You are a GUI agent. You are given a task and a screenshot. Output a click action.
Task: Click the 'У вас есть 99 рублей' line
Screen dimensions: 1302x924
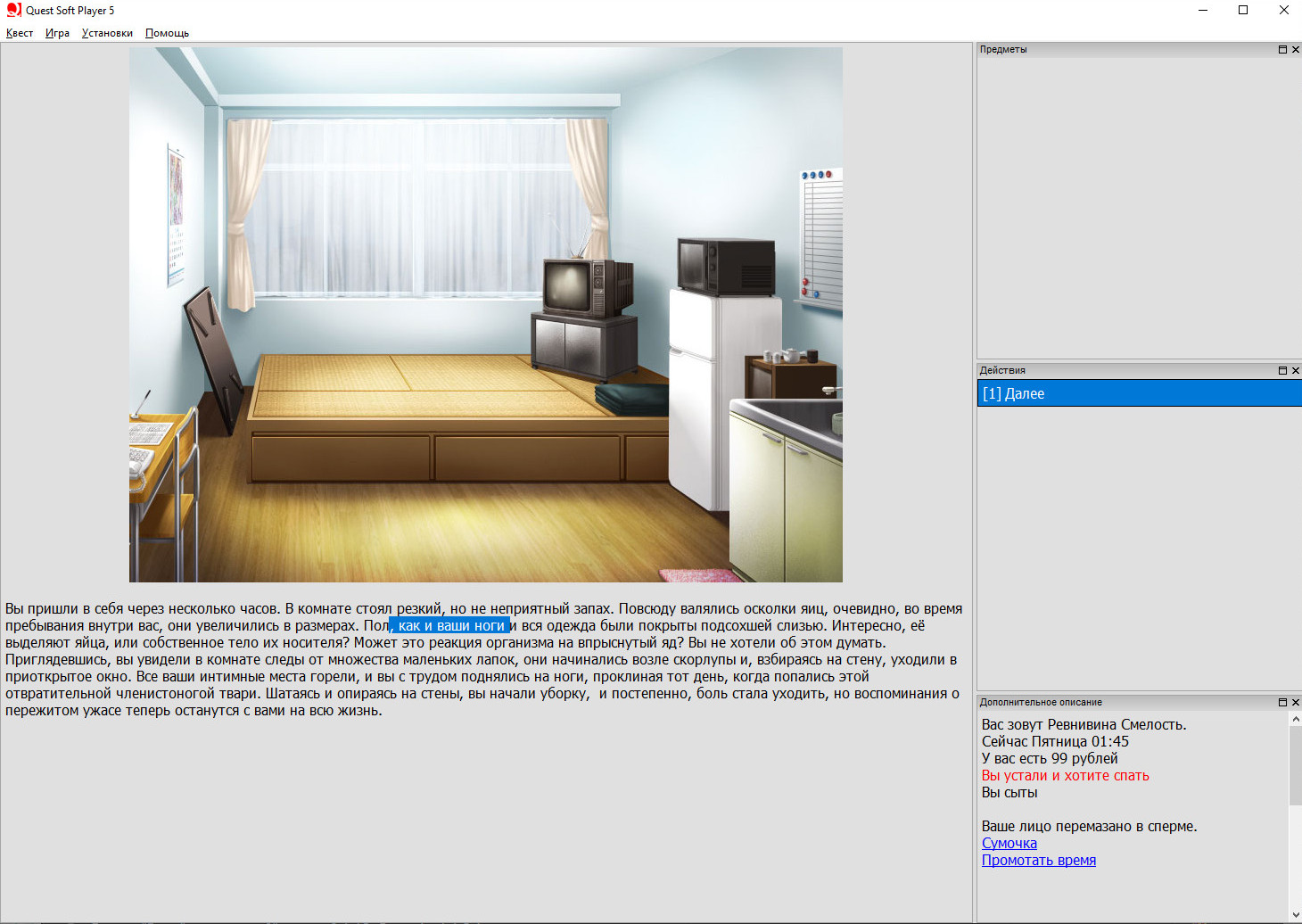(x=1050, y=758)
